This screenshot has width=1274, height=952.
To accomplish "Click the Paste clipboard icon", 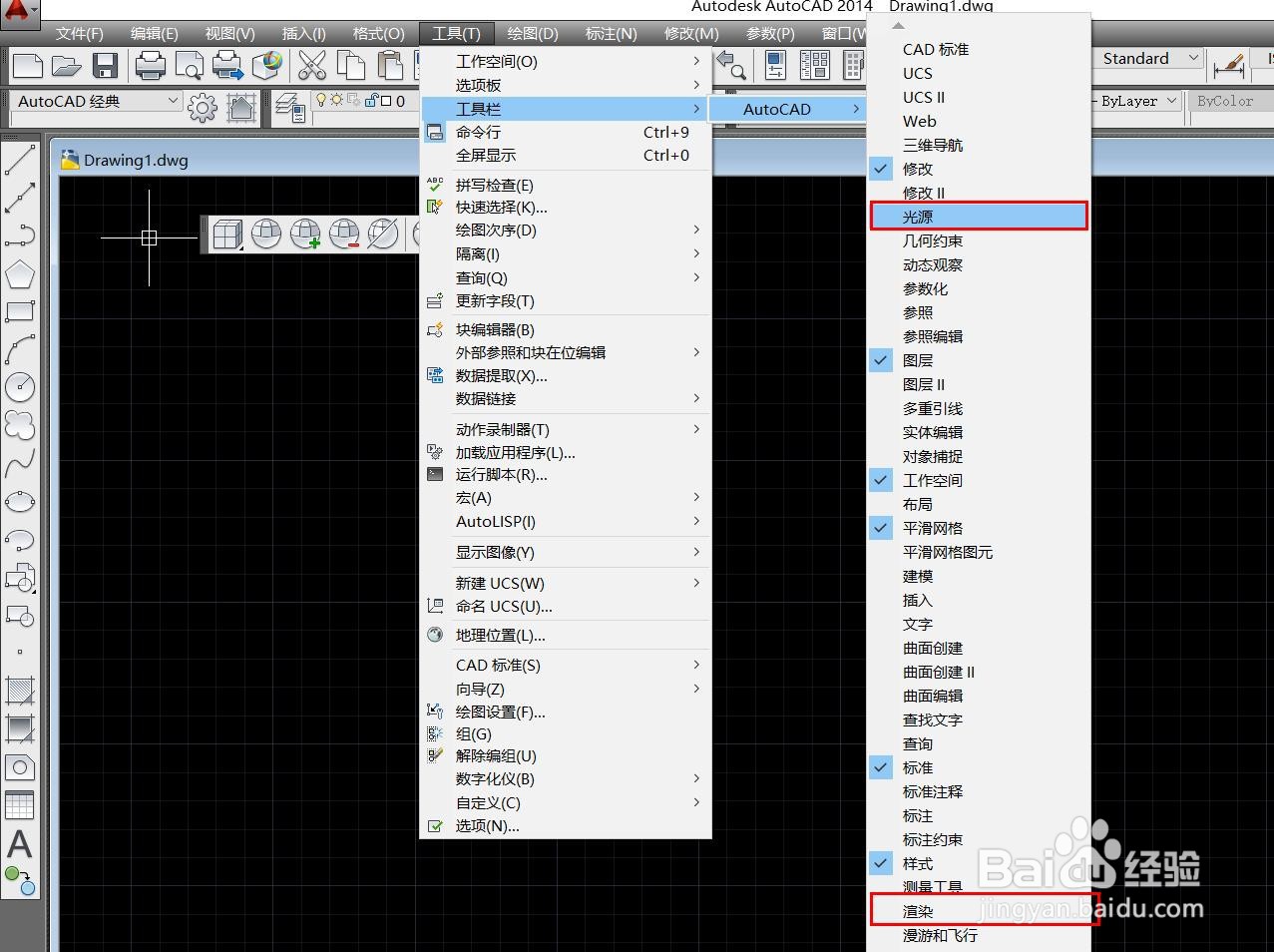I will tap(389, 66).
